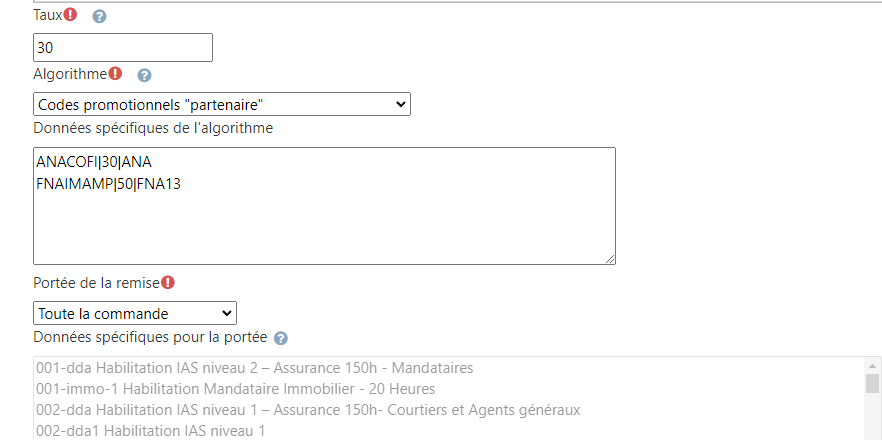Open the help icon next to Algorithme
882x440 pixels.
(144, 75)
